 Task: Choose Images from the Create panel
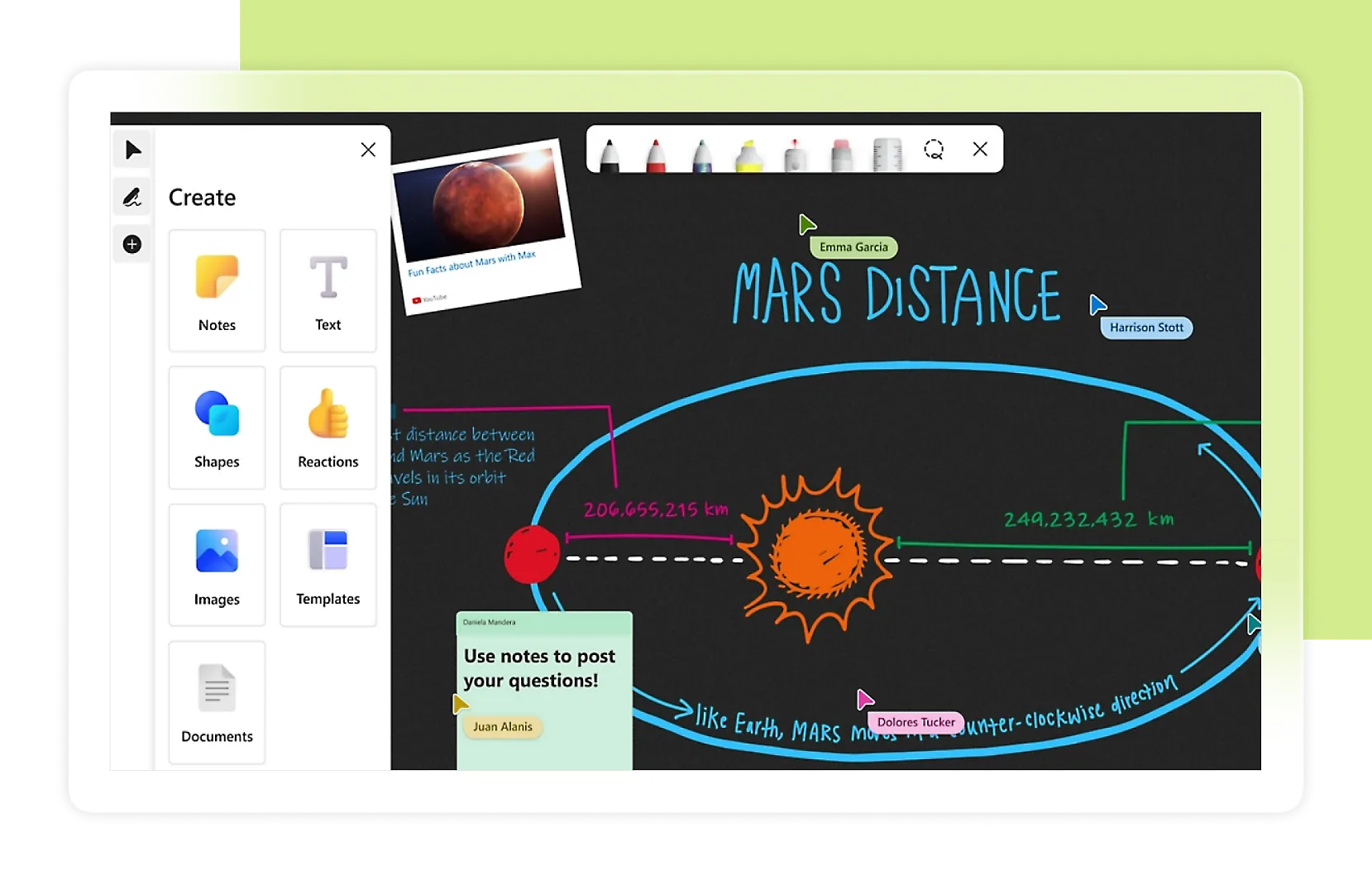pyautogui.click(x=217, y=565)
